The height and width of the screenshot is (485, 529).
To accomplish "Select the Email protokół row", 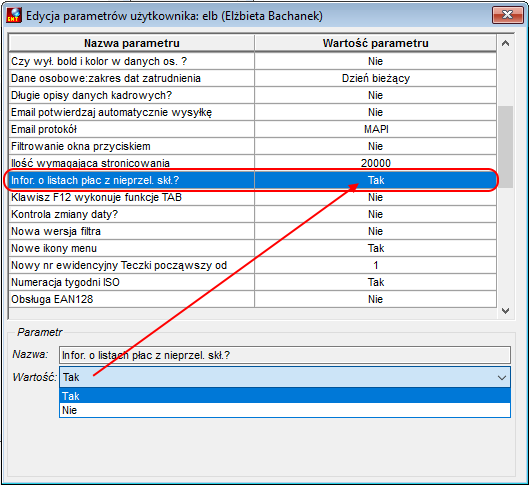I will pos(253,129).
